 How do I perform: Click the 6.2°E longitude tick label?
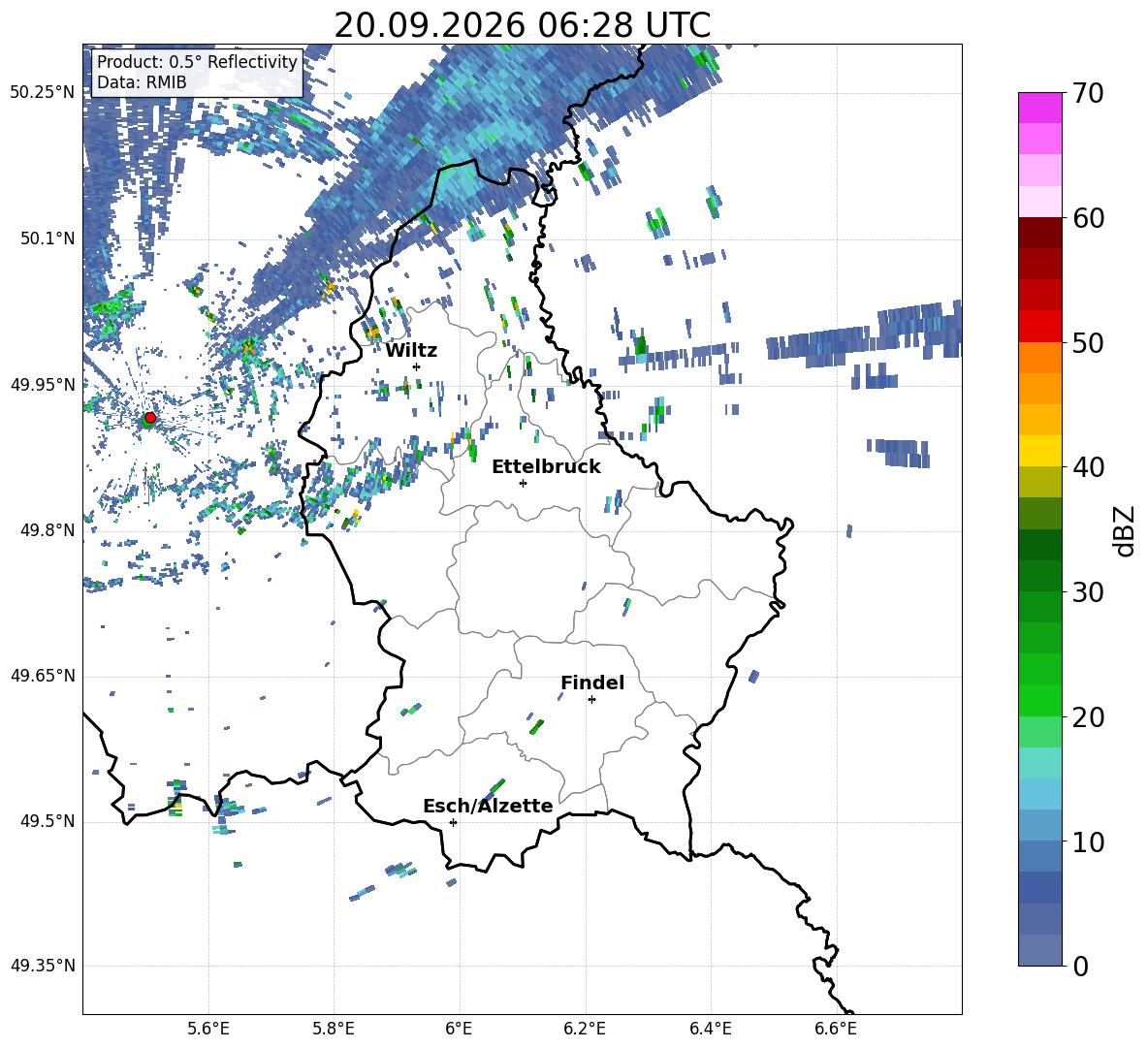coord(585,1029)
